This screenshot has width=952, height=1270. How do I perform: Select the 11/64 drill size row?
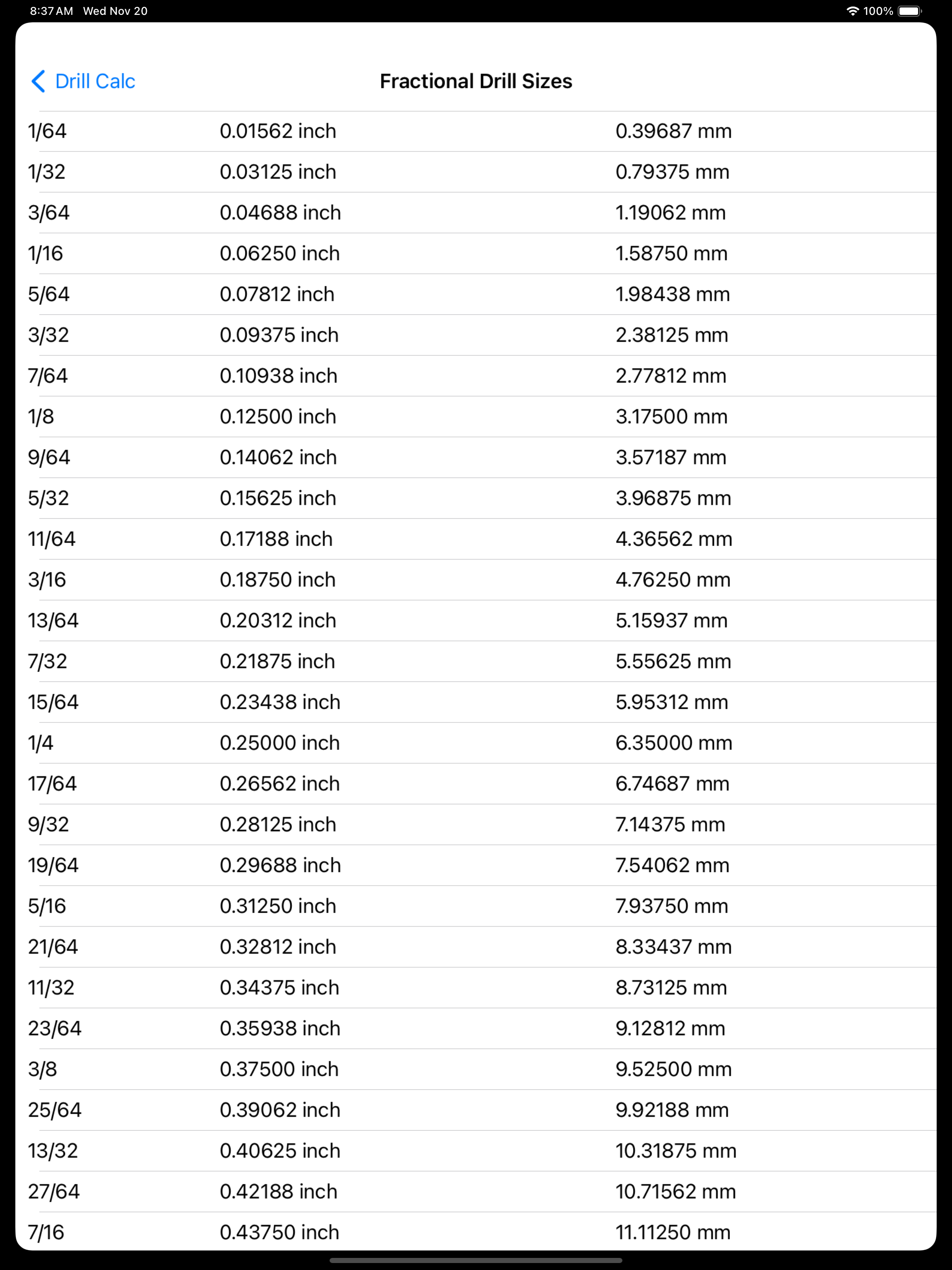[476, 539]
